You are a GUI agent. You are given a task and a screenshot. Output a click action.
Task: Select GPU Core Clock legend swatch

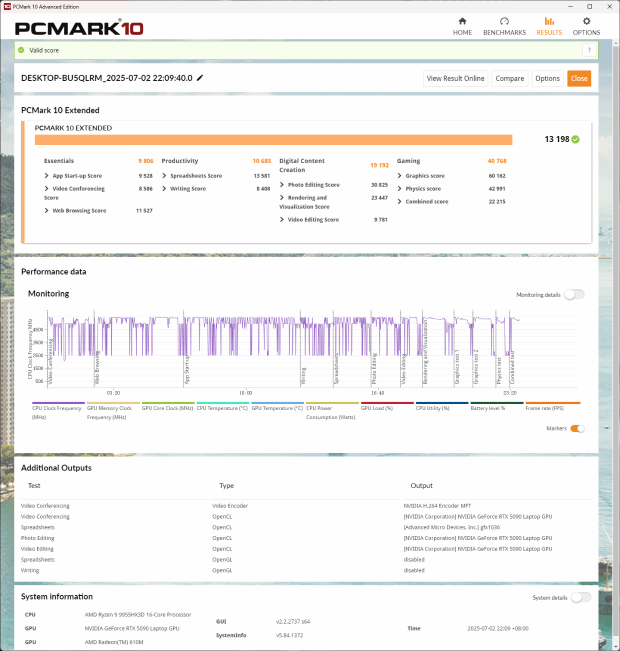coord(168,403)
